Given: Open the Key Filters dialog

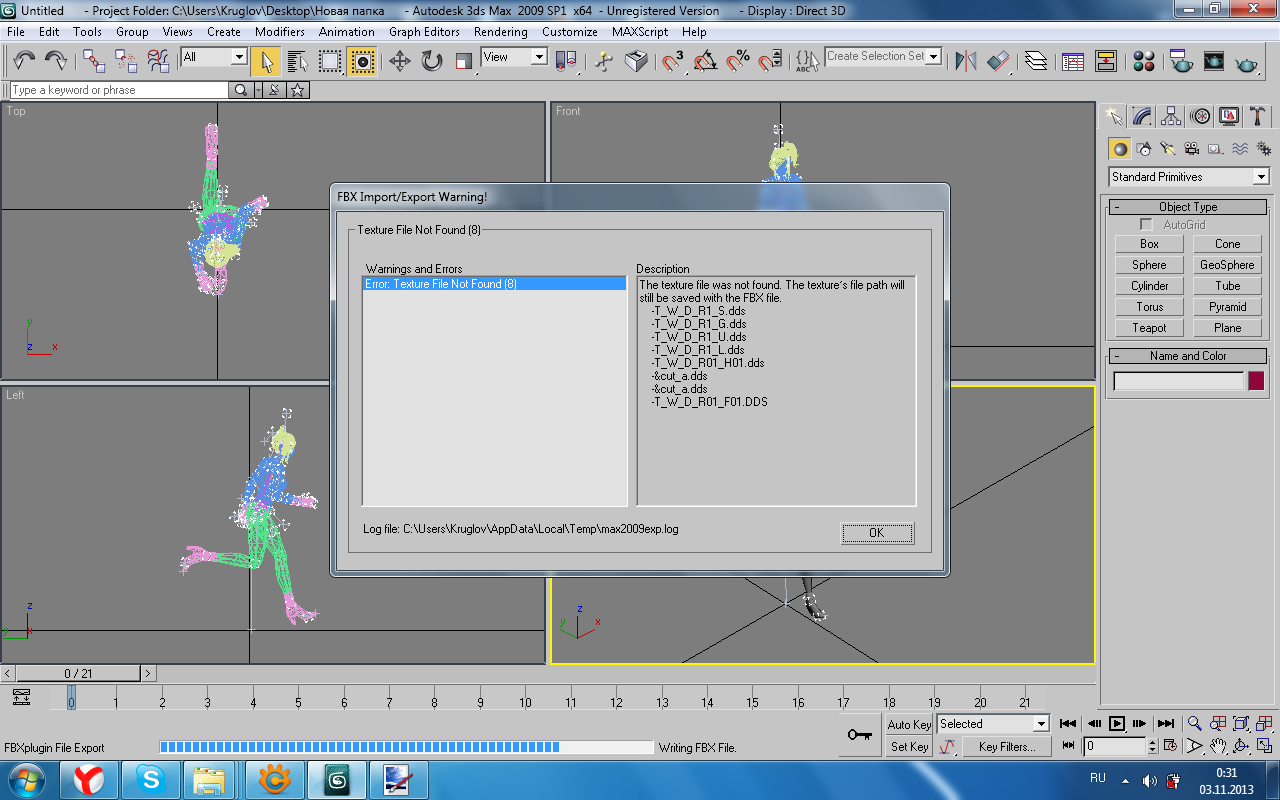Looking at the screenshot, I should [x=1008, y=747].
